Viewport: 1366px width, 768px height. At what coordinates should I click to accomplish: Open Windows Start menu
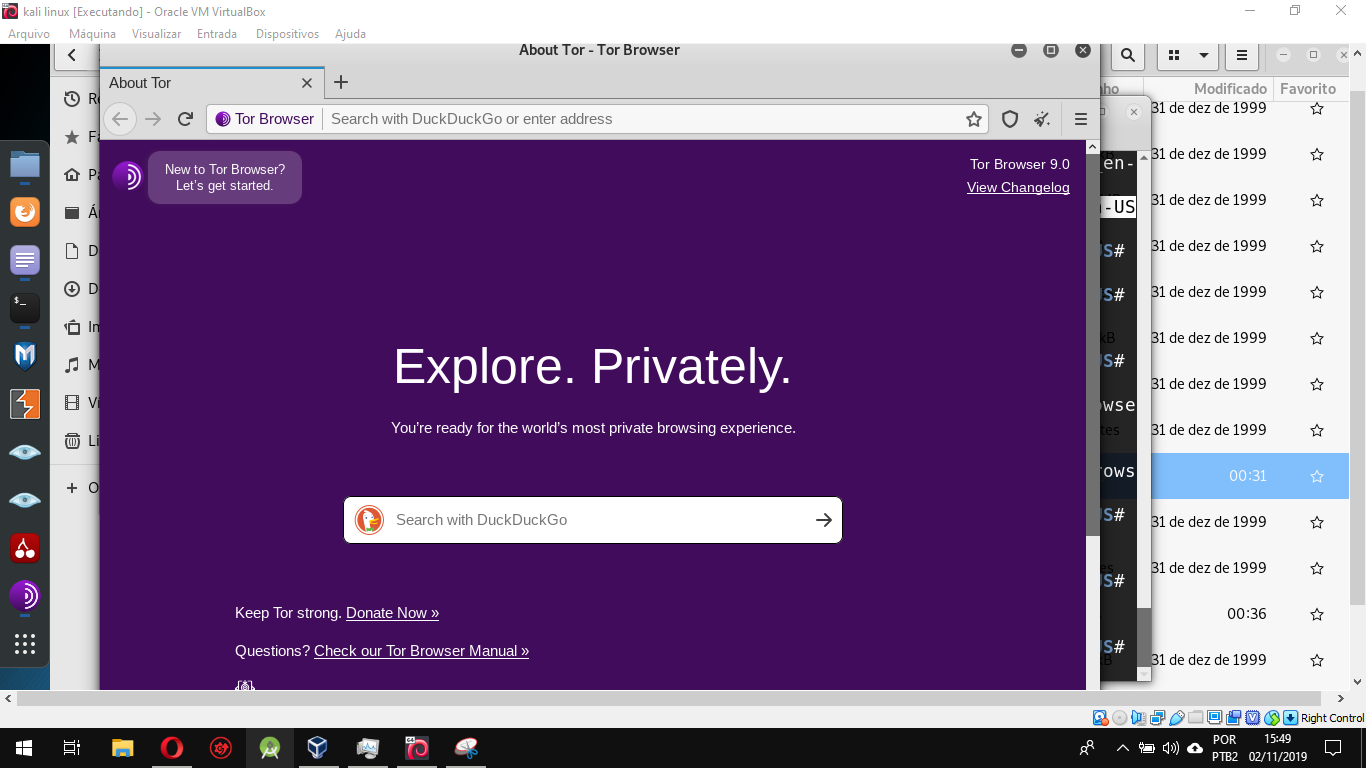click(24, 747)
